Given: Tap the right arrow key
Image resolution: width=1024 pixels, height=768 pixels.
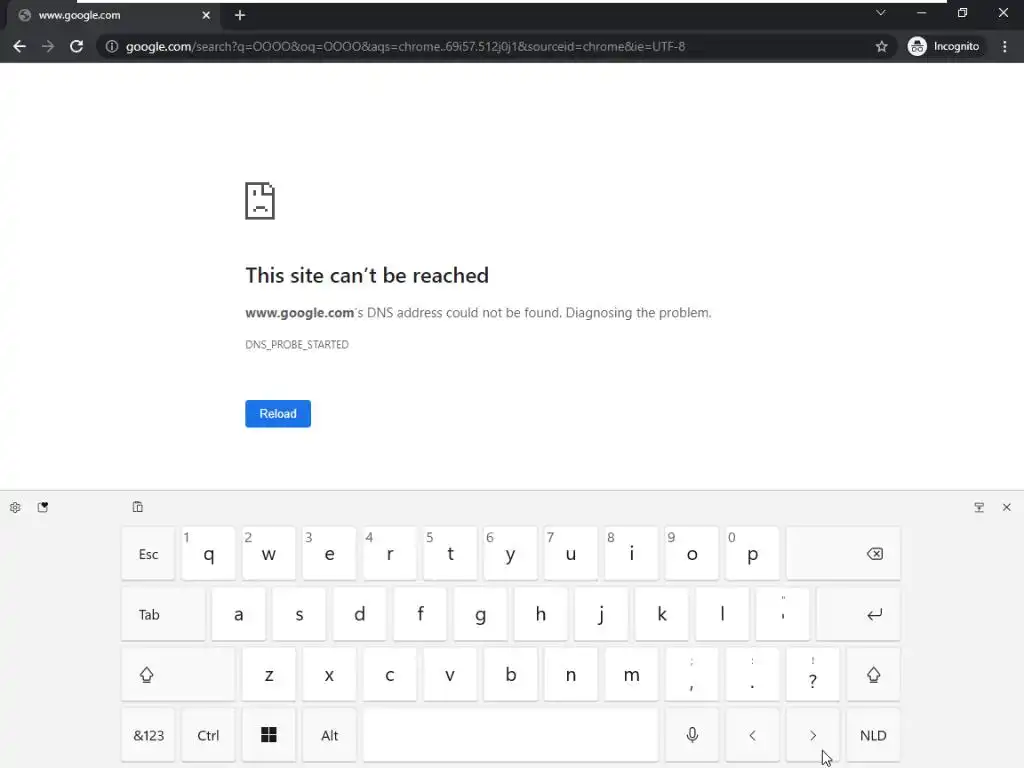Looking at the screenshot, I should 812,735.
